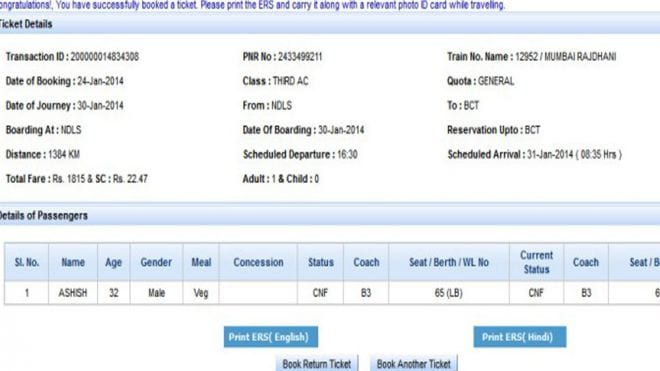The height and width of the screenshot is (371, 660).
Task: Select From station NDLS value
Action: [281, 106]
